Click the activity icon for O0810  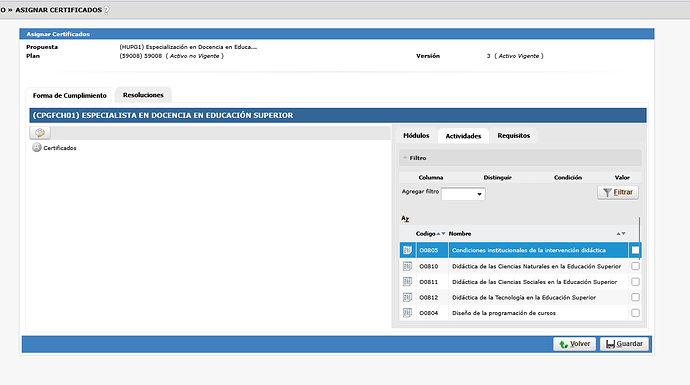pos(407,266)
